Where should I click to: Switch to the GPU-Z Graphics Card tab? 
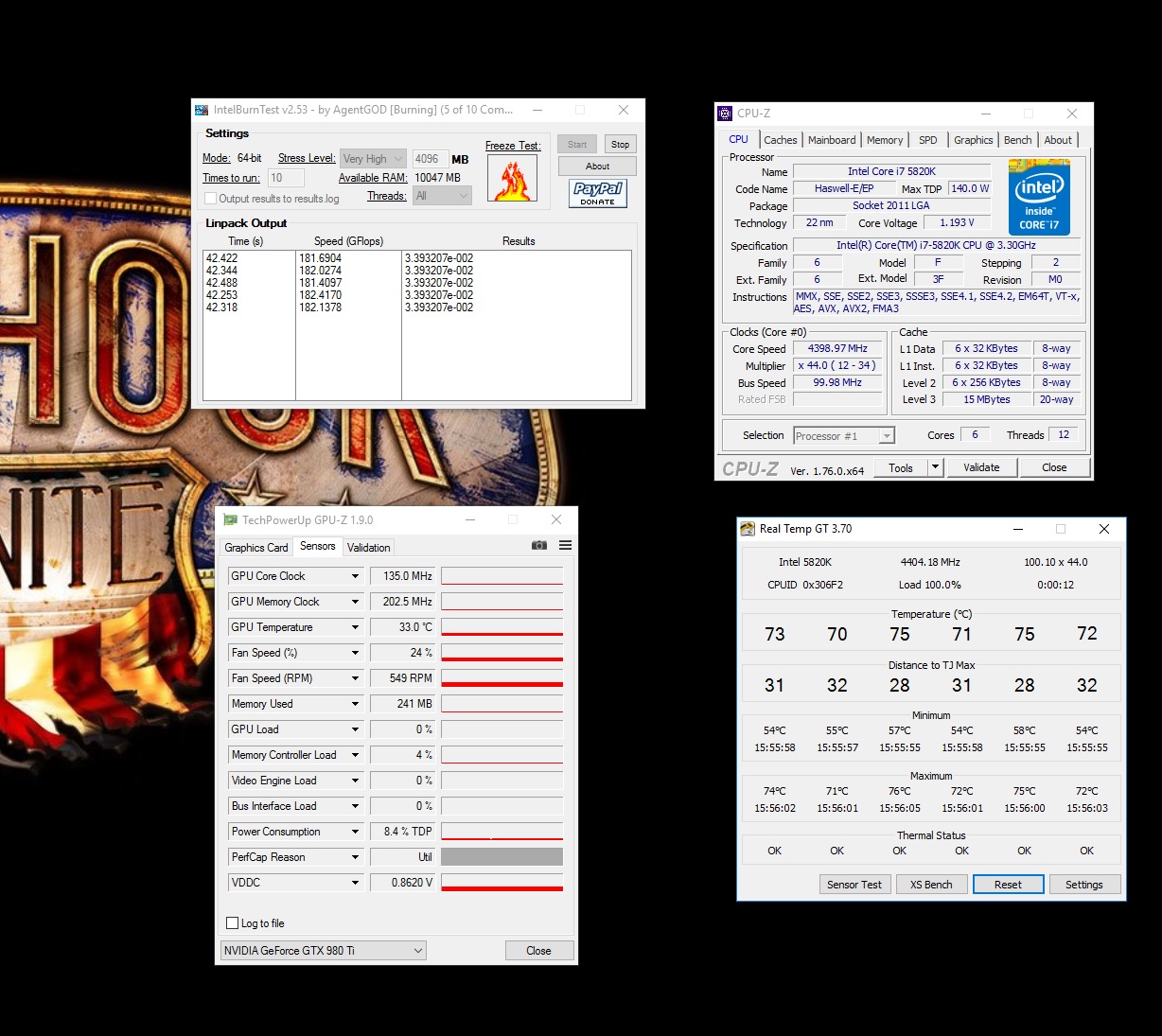pyautogui.click(x=256, y=548)
